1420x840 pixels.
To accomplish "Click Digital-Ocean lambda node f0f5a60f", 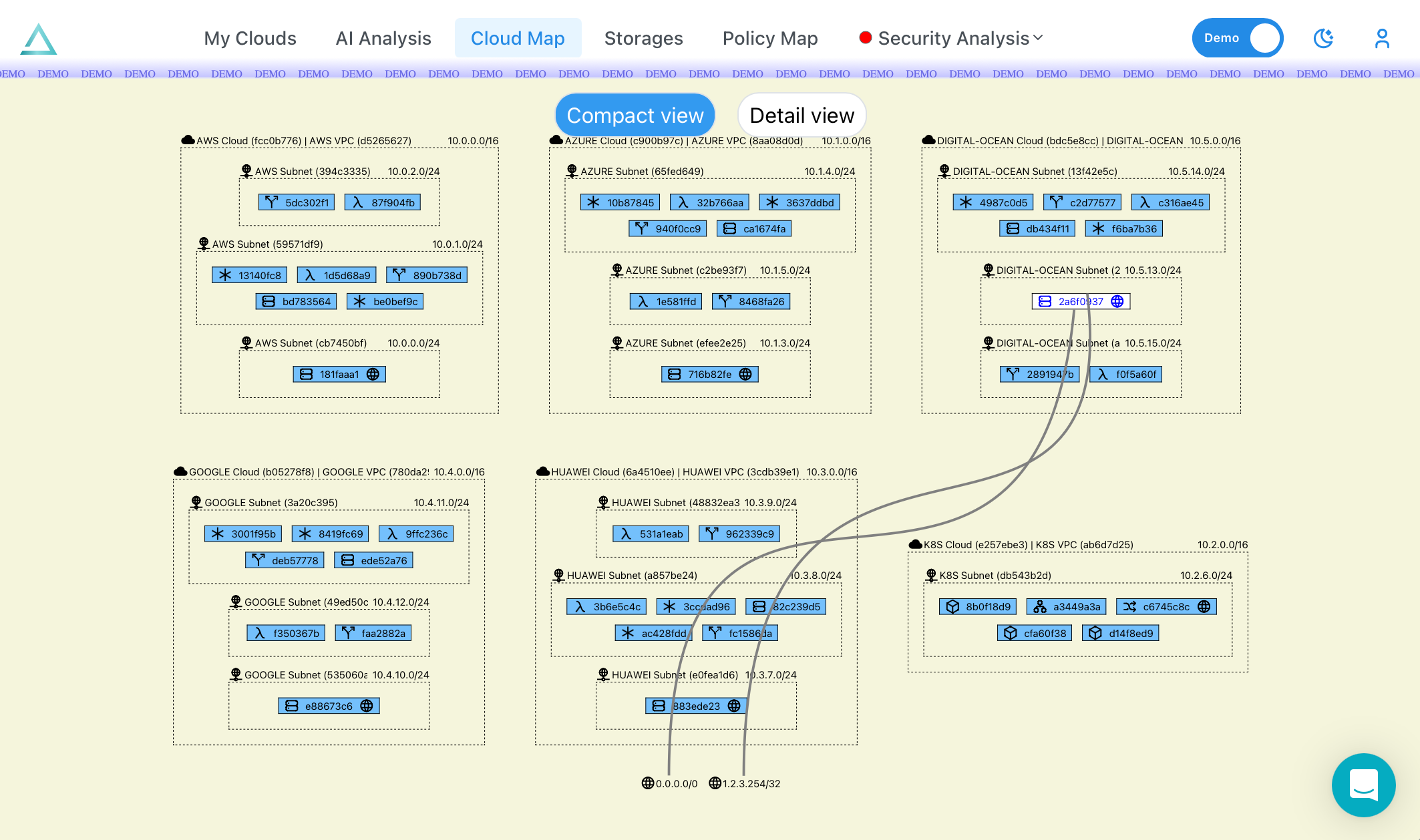I will click(1125, 375).
